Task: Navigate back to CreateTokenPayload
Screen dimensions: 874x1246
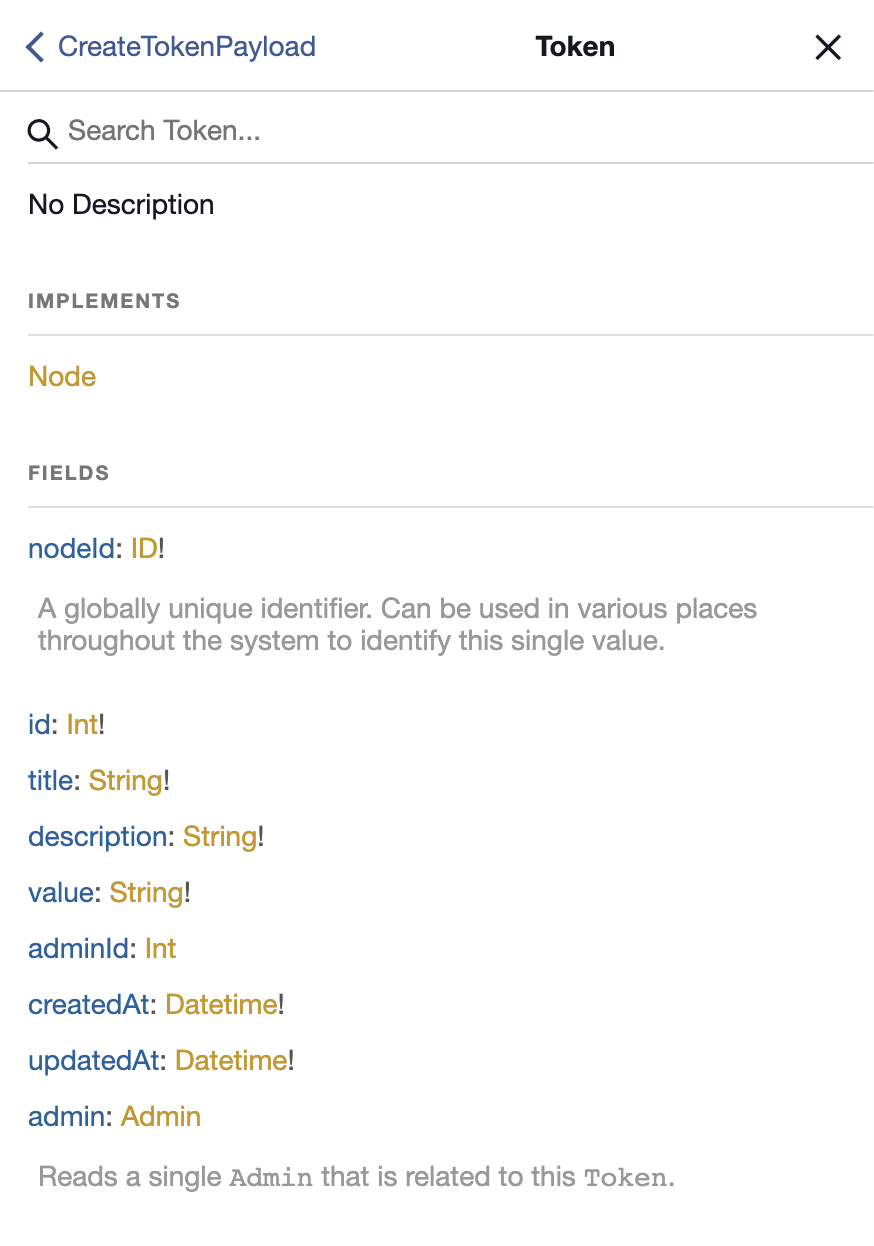Action: coord(186,46)
